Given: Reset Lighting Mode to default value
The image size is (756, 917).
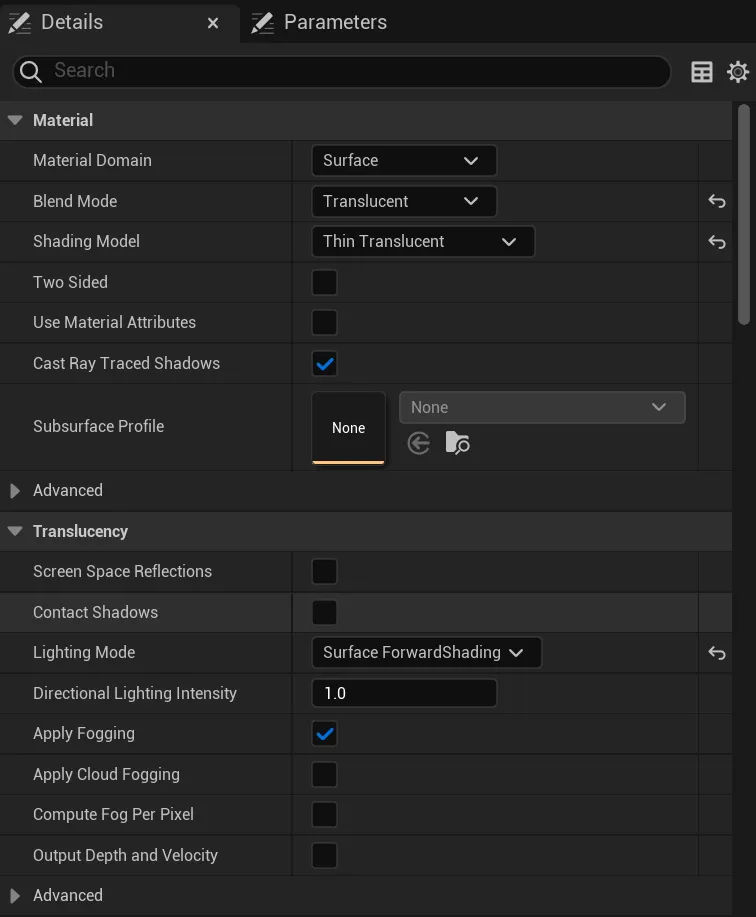Looking at the screenshot, I should click(x=717, y=652).
